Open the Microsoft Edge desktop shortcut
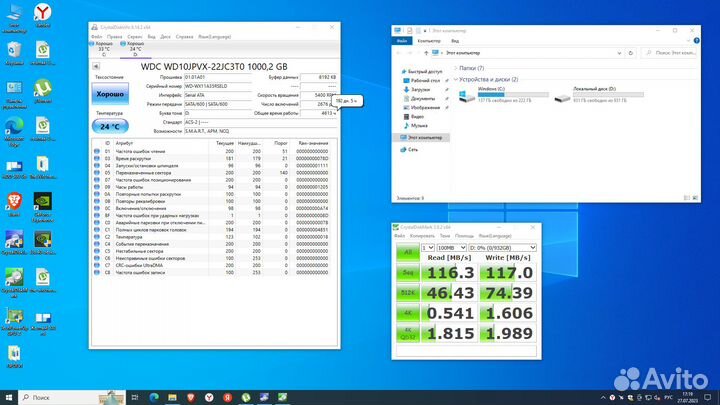This screenshot has width=720, height=405. 14,131
